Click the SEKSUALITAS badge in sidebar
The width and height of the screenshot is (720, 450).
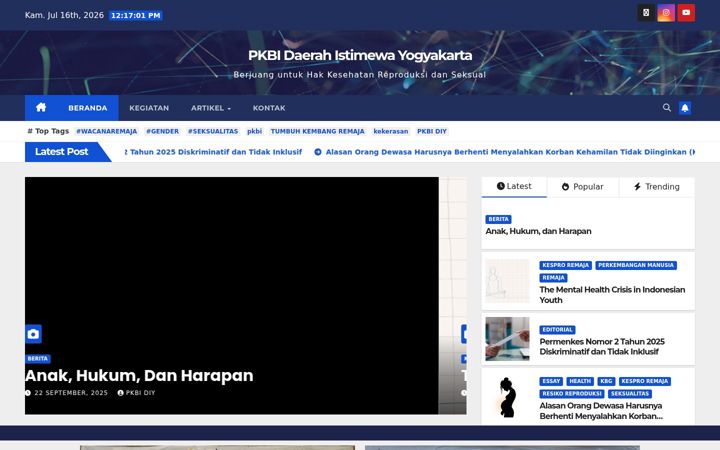click(x=630, y=394)
